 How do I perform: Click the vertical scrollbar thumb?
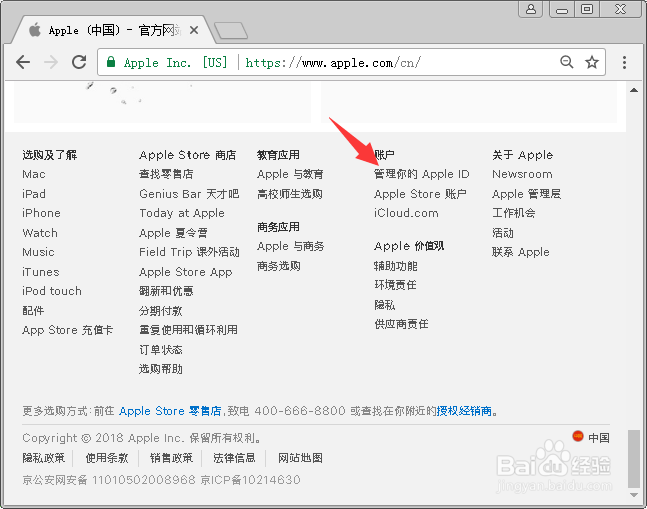634,459
